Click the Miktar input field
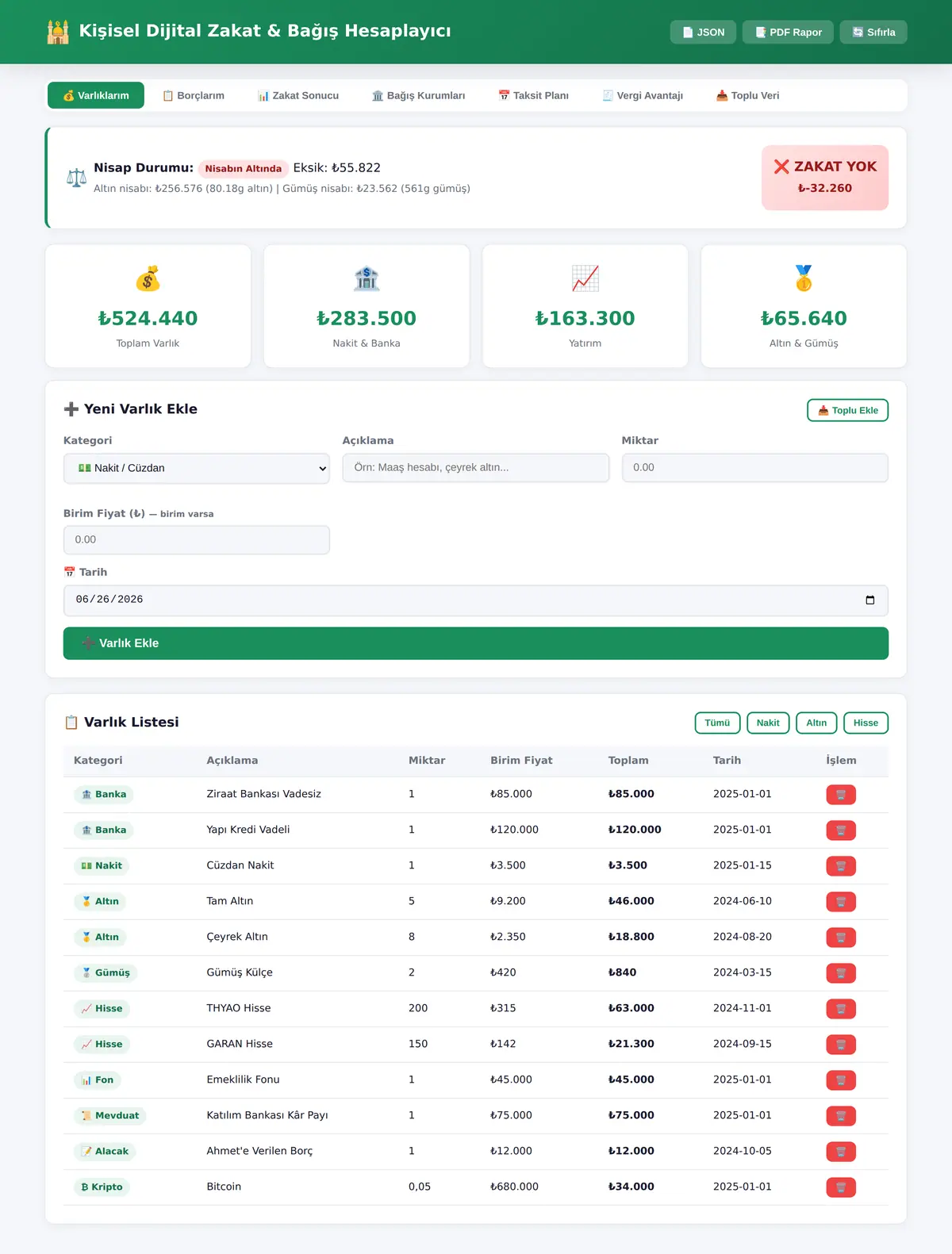This screenshot has height=1254, width=952. coord(755,468)
